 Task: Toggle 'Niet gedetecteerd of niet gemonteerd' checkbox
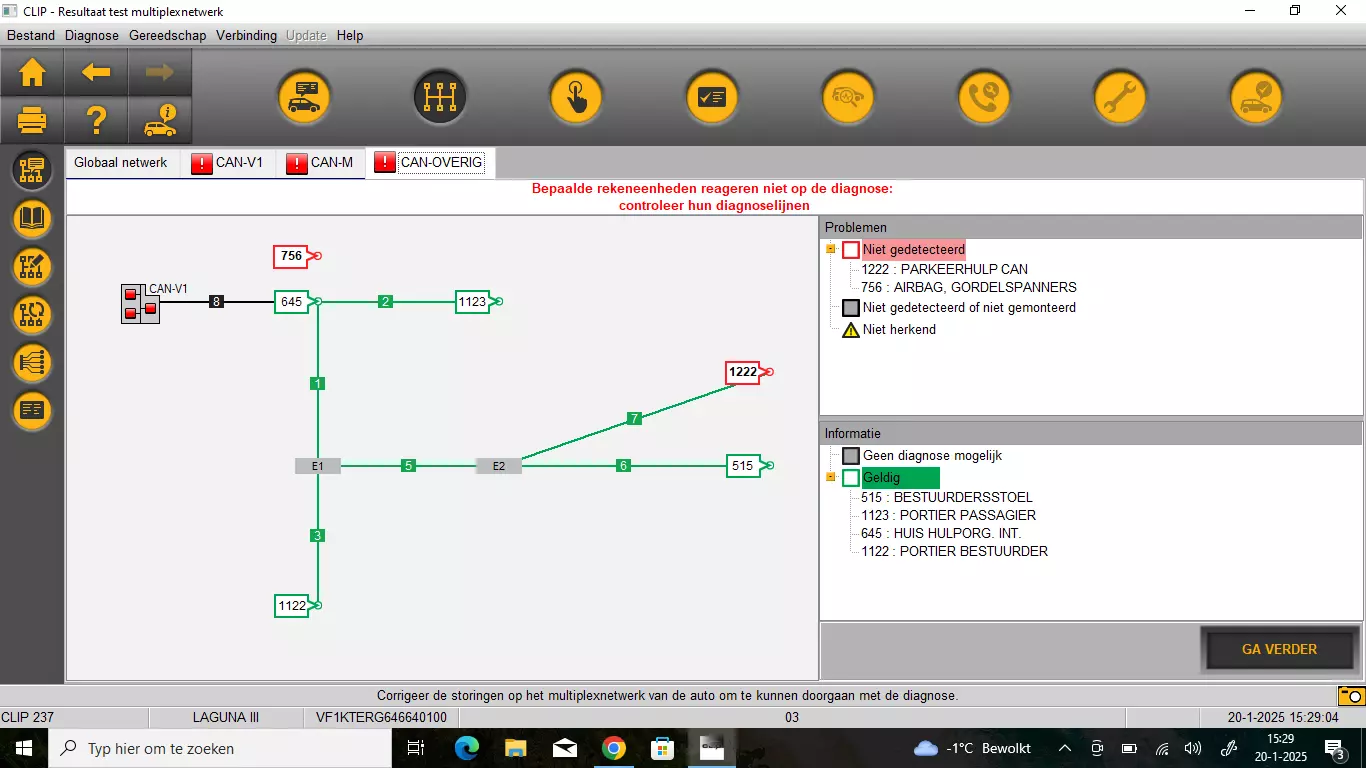coord(851,308)
